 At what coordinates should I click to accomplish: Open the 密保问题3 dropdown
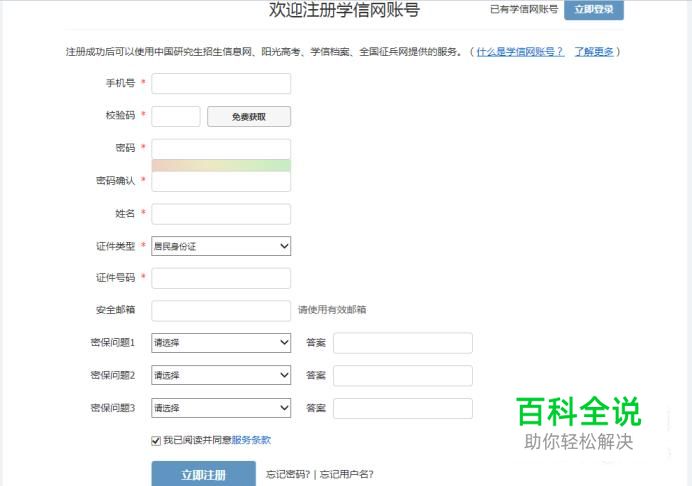pos(221,408)
